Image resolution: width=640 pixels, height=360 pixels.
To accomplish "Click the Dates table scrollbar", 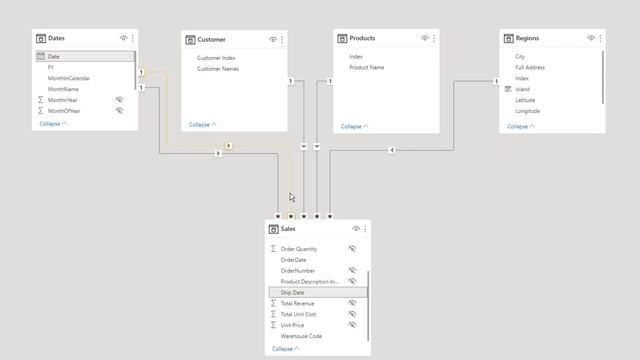I will point(136,70).
